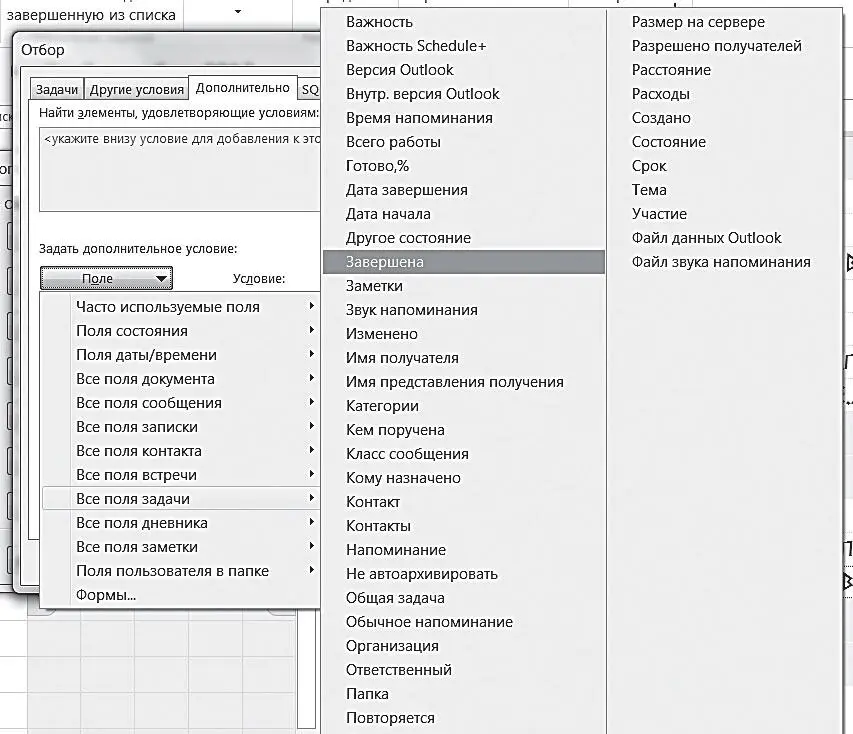Choose Разрешено получателей field
This screenshot has width=853, height=734.
coord(724,46)
